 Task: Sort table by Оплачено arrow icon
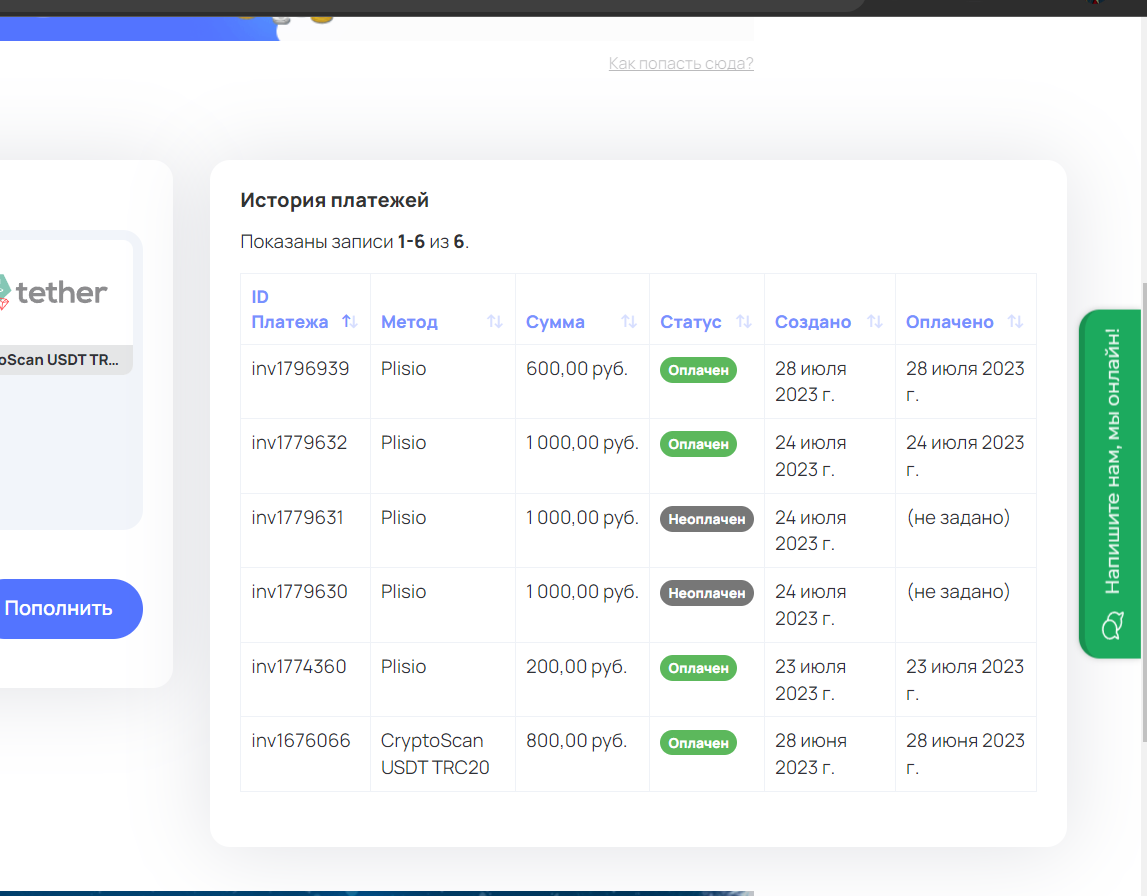pos(1015,321)
